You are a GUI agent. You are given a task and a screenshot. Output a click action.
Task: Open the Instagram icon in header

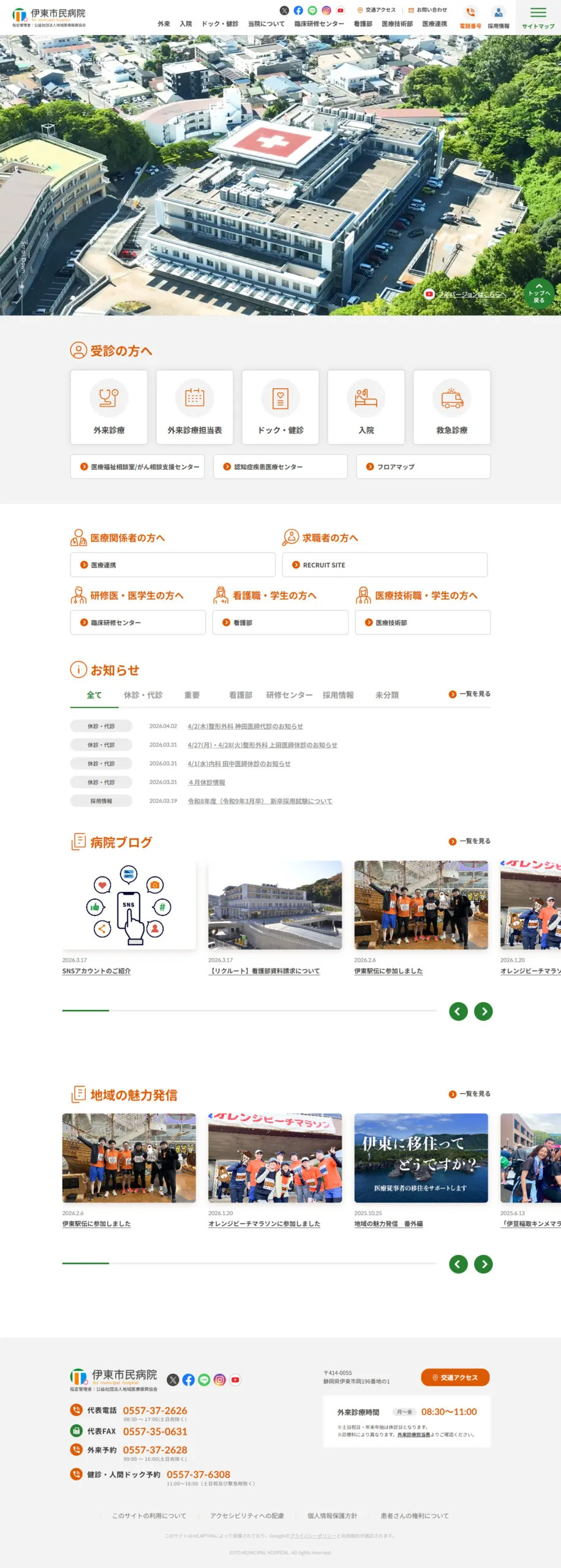[326, 10]
